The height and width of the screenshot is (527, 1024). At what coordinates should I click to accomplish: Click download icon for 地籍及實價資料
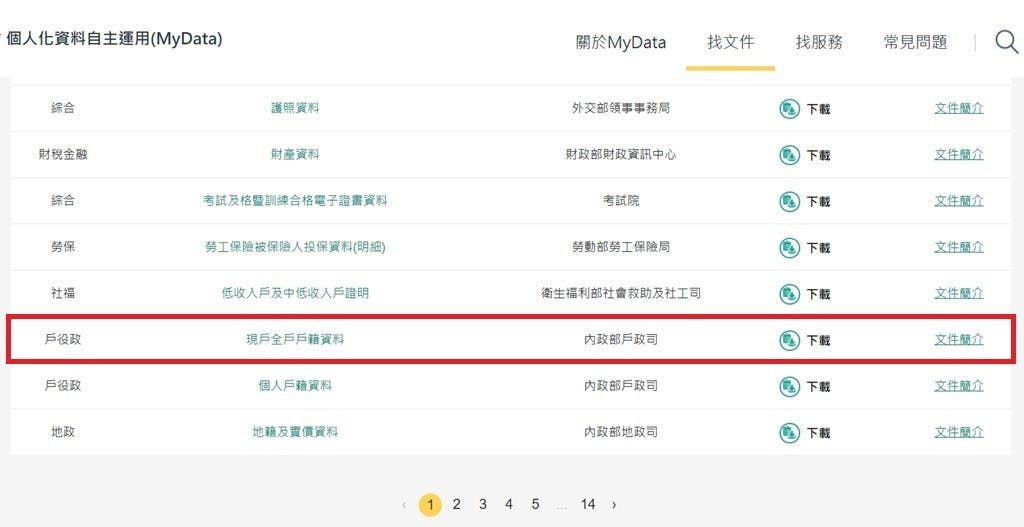pos(789,433)
